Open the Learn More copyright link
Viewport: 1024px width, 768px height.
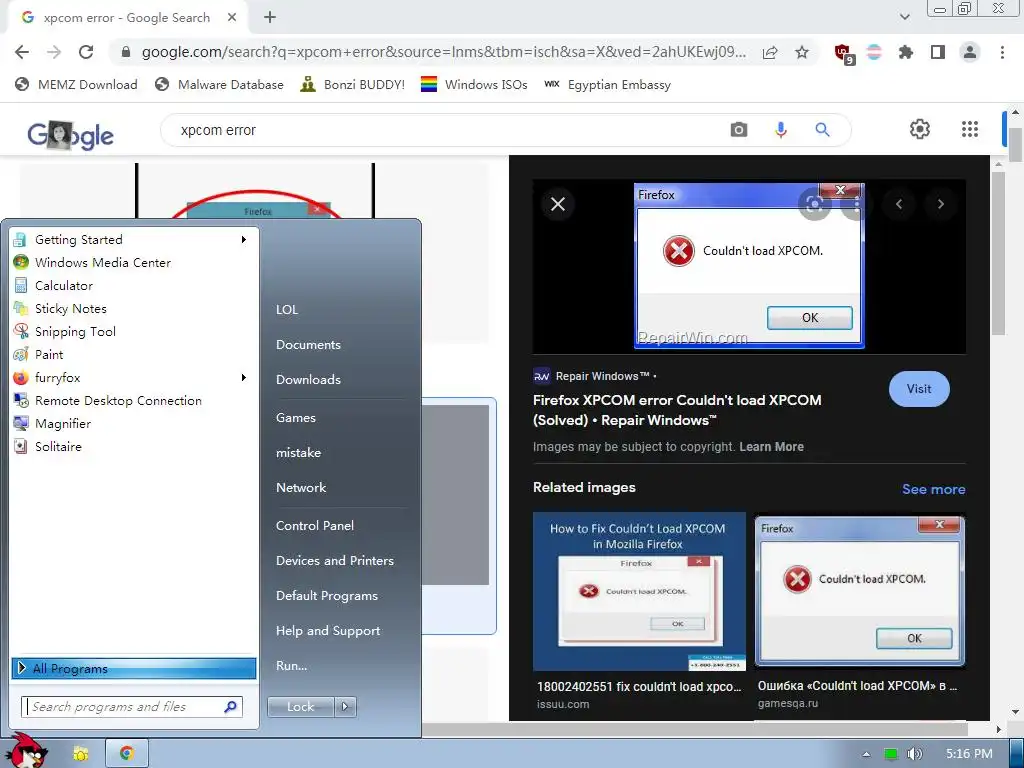coord(771,447)
